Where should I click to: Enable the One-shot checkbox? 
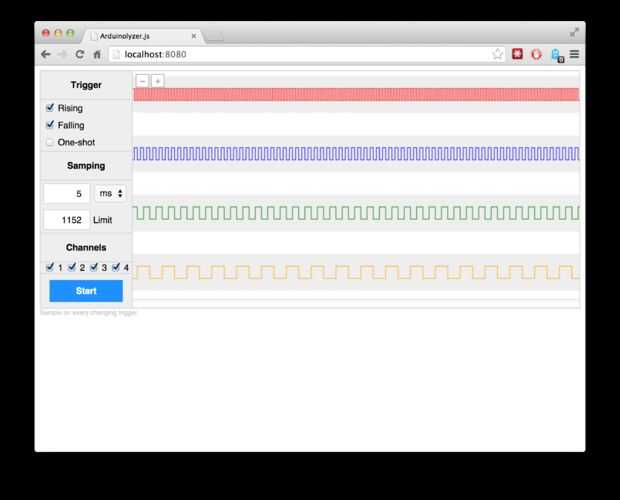tap(50, 142)
